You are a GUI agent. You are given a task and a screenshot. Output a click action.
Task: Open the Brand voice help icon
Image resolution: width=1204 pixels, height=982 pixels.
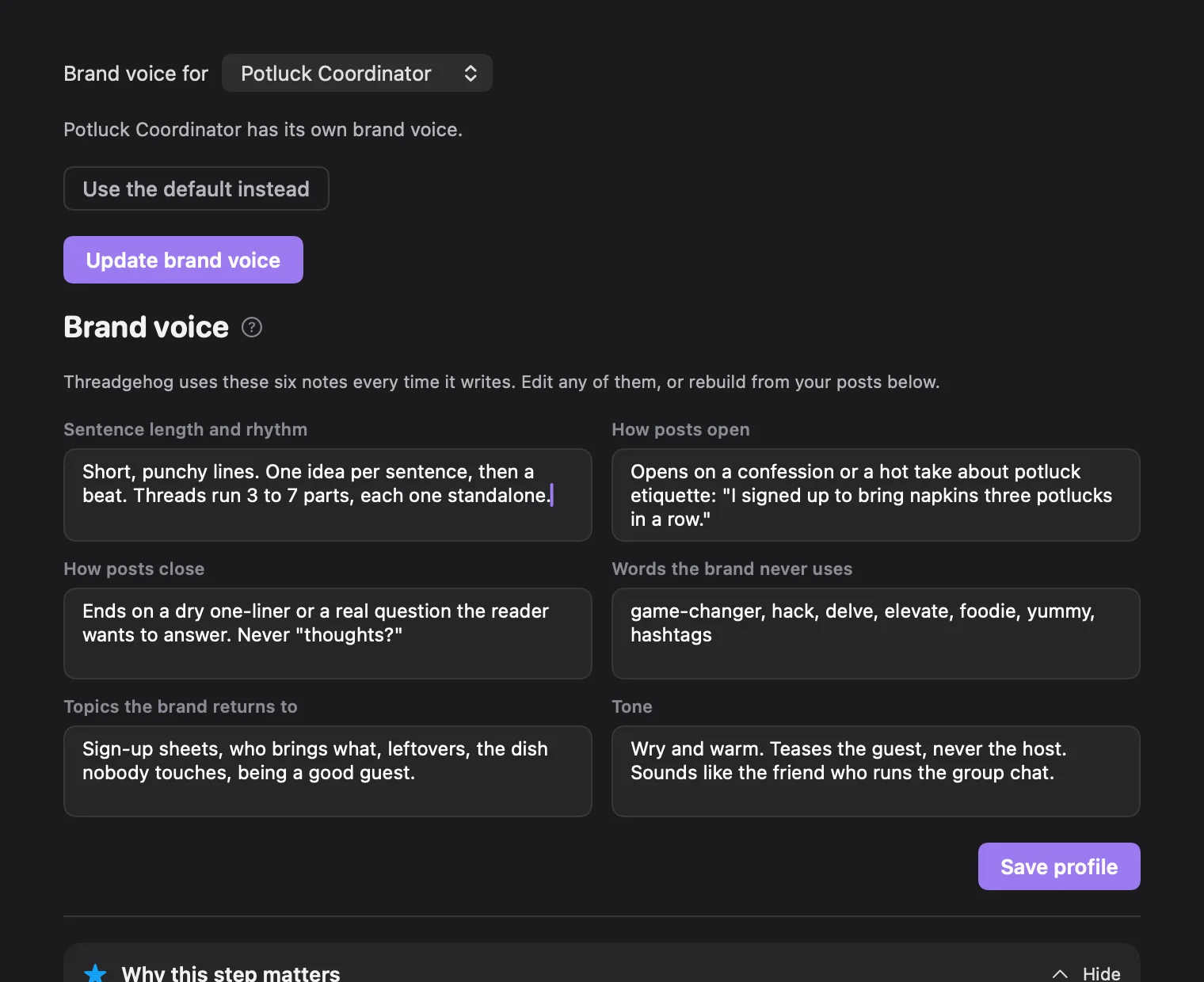click(252, 327)
